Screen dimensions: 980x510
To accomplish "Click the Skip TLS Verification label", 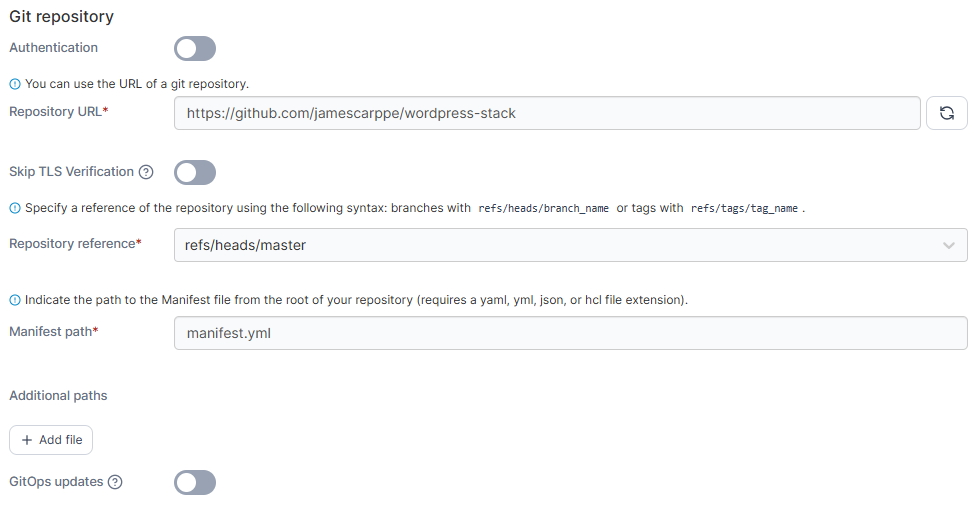I will (71, 172).
